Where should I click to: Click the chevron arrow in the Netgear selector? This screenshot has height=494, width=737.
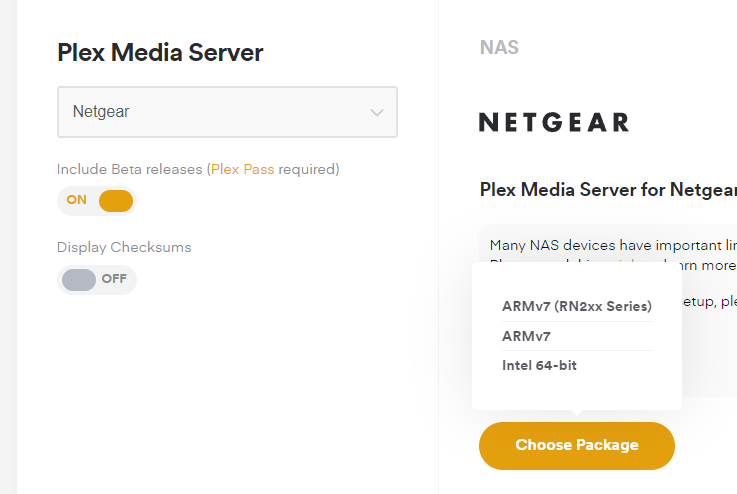(x=377, y=113)
